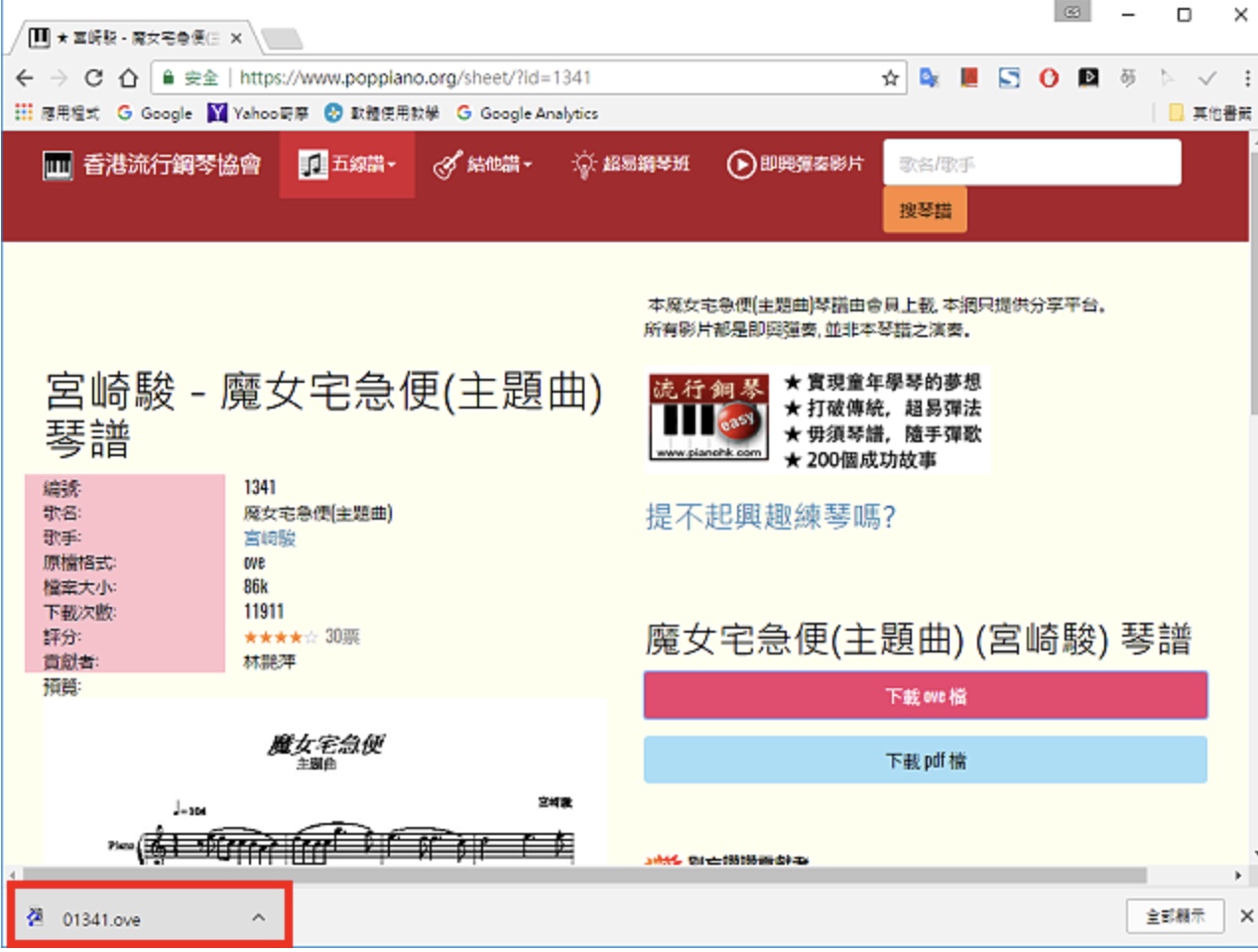This screenshot has height=952, width=1258.
Task: Click the contributor name 林龍萍
Action: (270, 661)
